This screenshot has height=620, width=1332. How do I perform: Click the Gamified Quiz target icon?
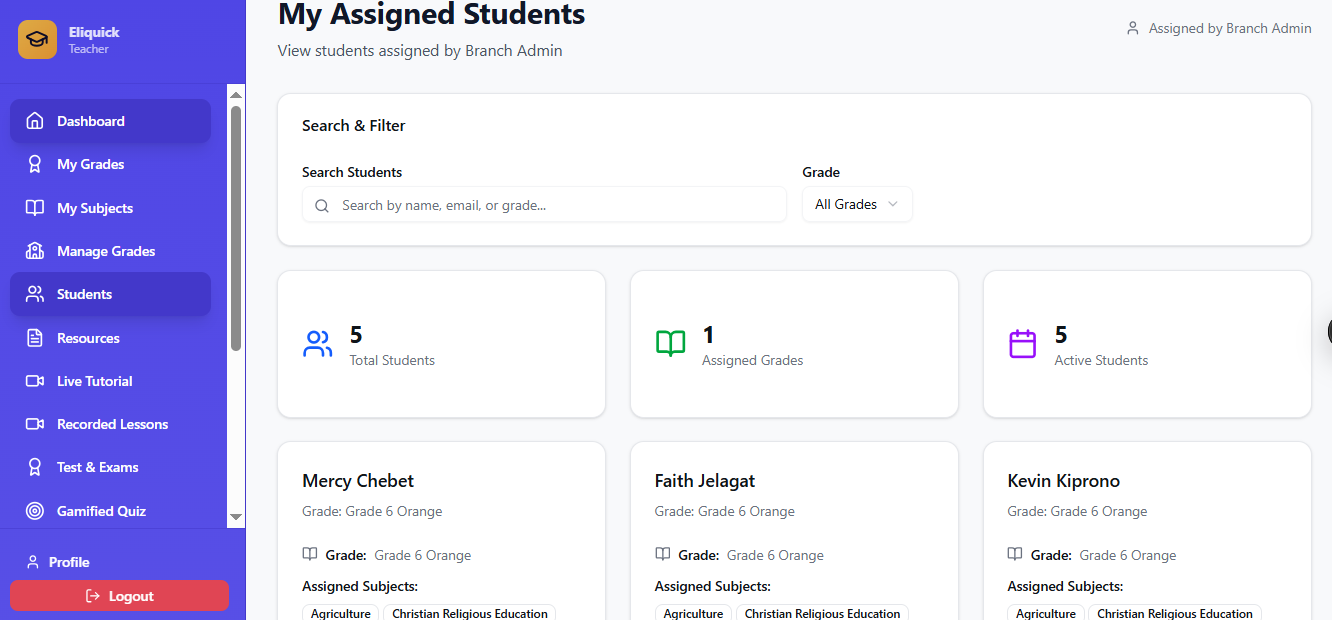[x=35, y=511]
